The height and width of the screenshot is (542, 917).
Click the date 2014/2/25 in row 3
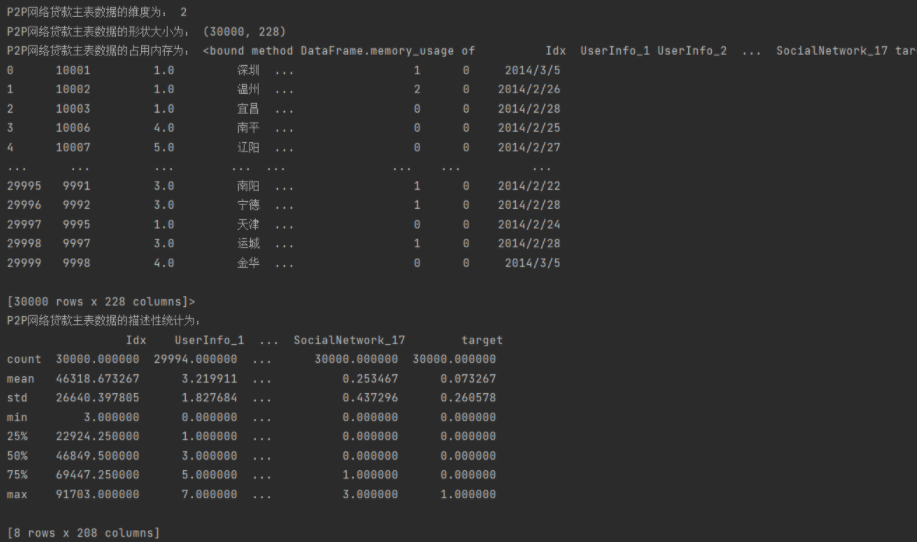[x=529, y=128]
